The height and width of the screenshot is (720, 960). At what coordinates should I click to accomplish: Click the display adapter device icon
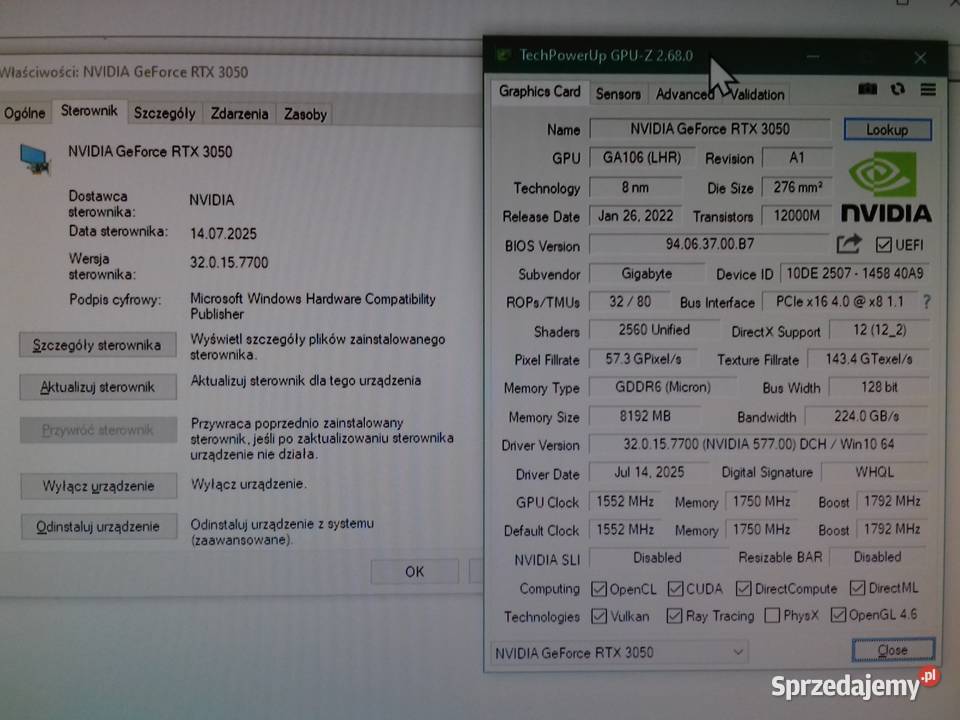click(36, 159)
